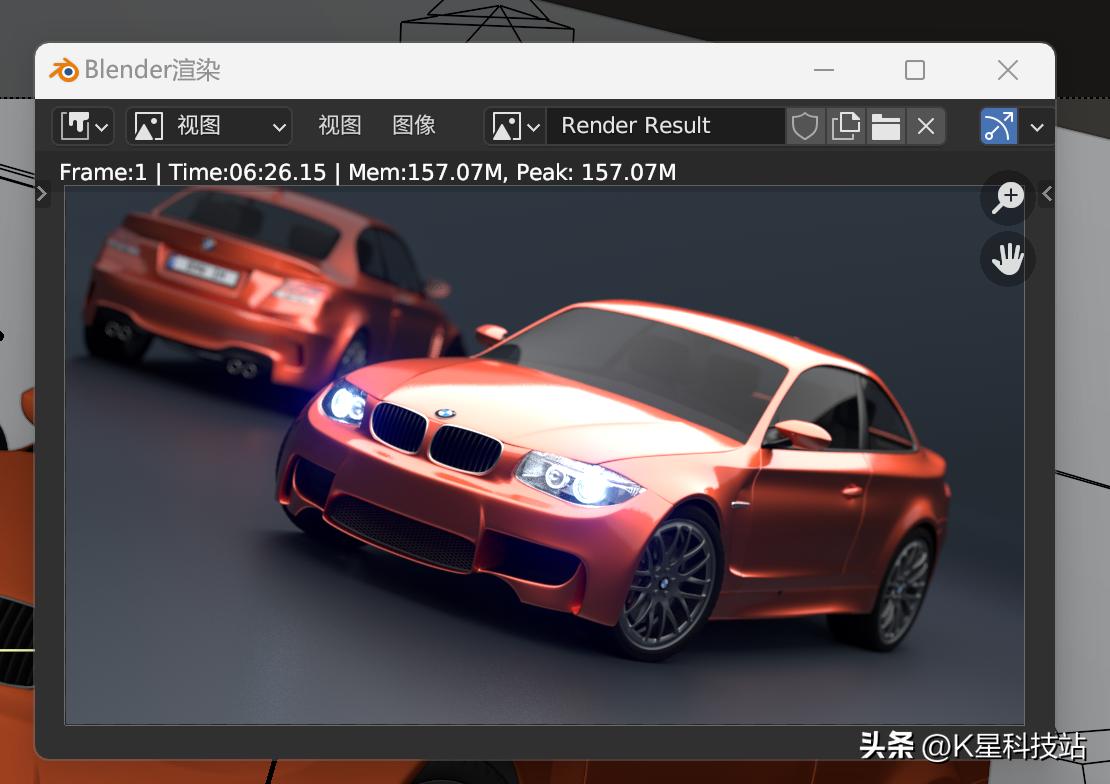Click the zoom magnifier gizmo
The width and height of the screenshot is (1110, 784).
[x=1007, y=198]
